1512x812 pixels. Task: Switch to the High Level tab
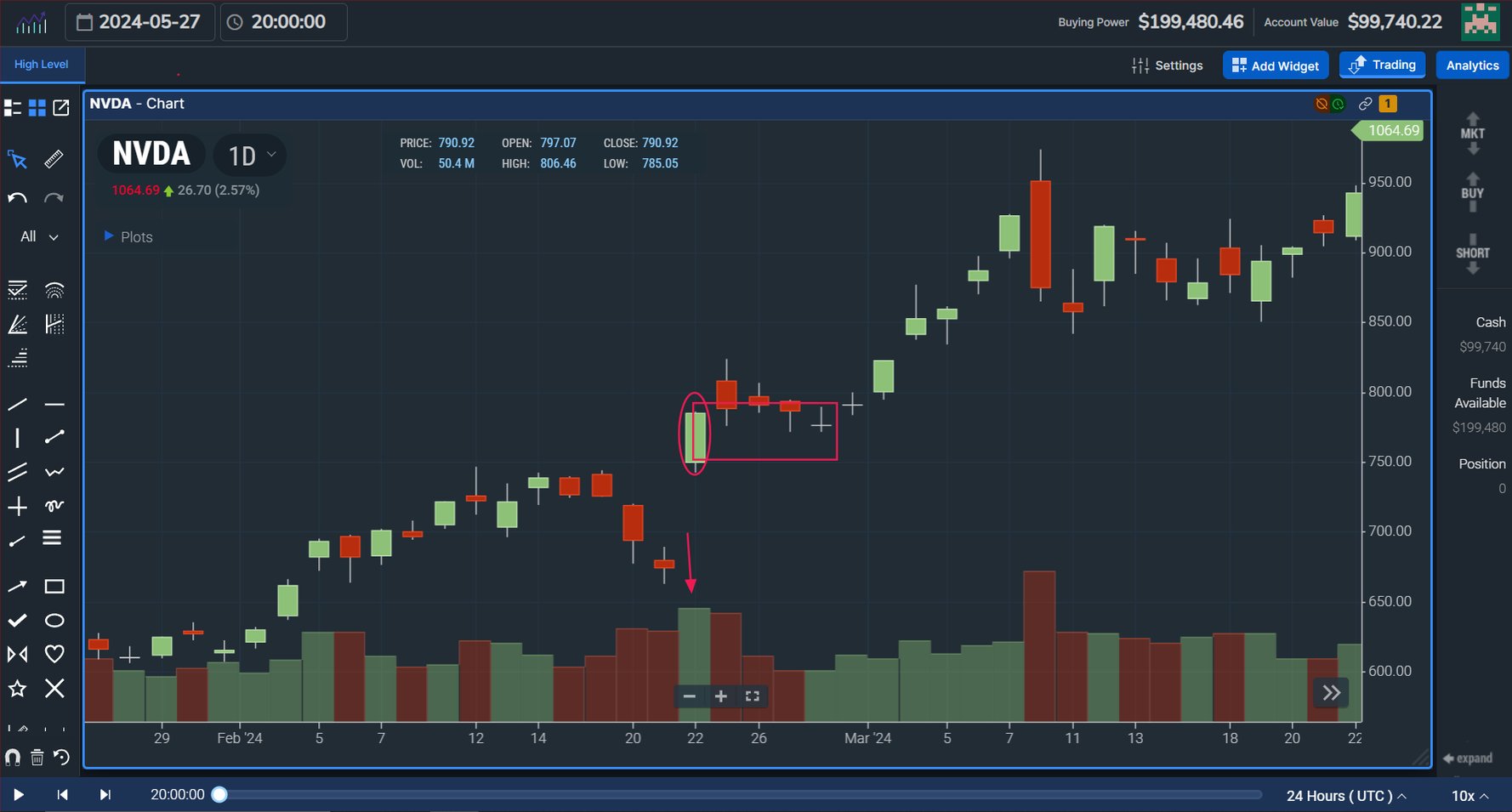tap(43, 64)
